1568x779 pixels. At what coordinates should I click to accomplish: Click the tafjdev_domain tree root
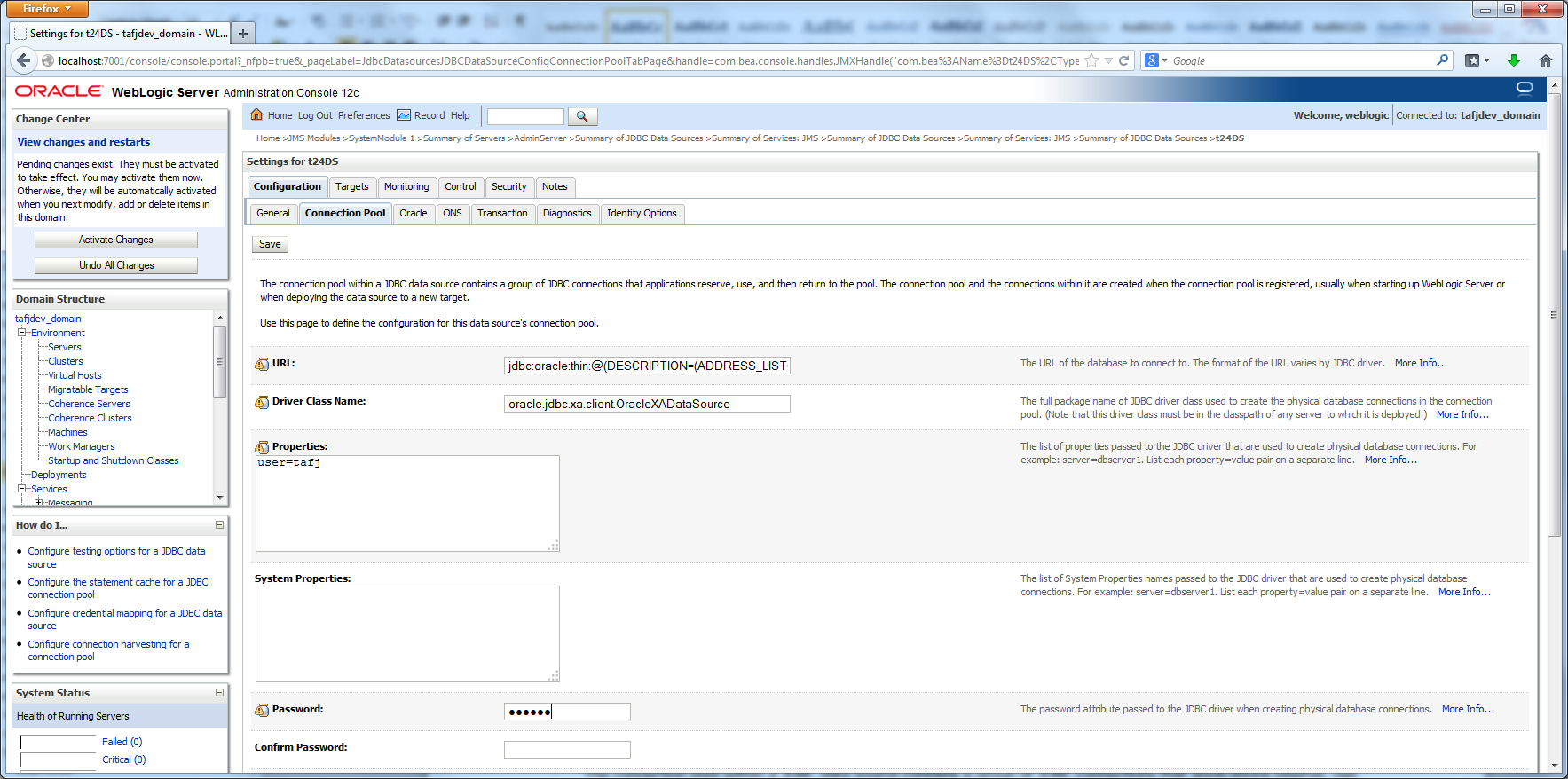tap(48, 319)
